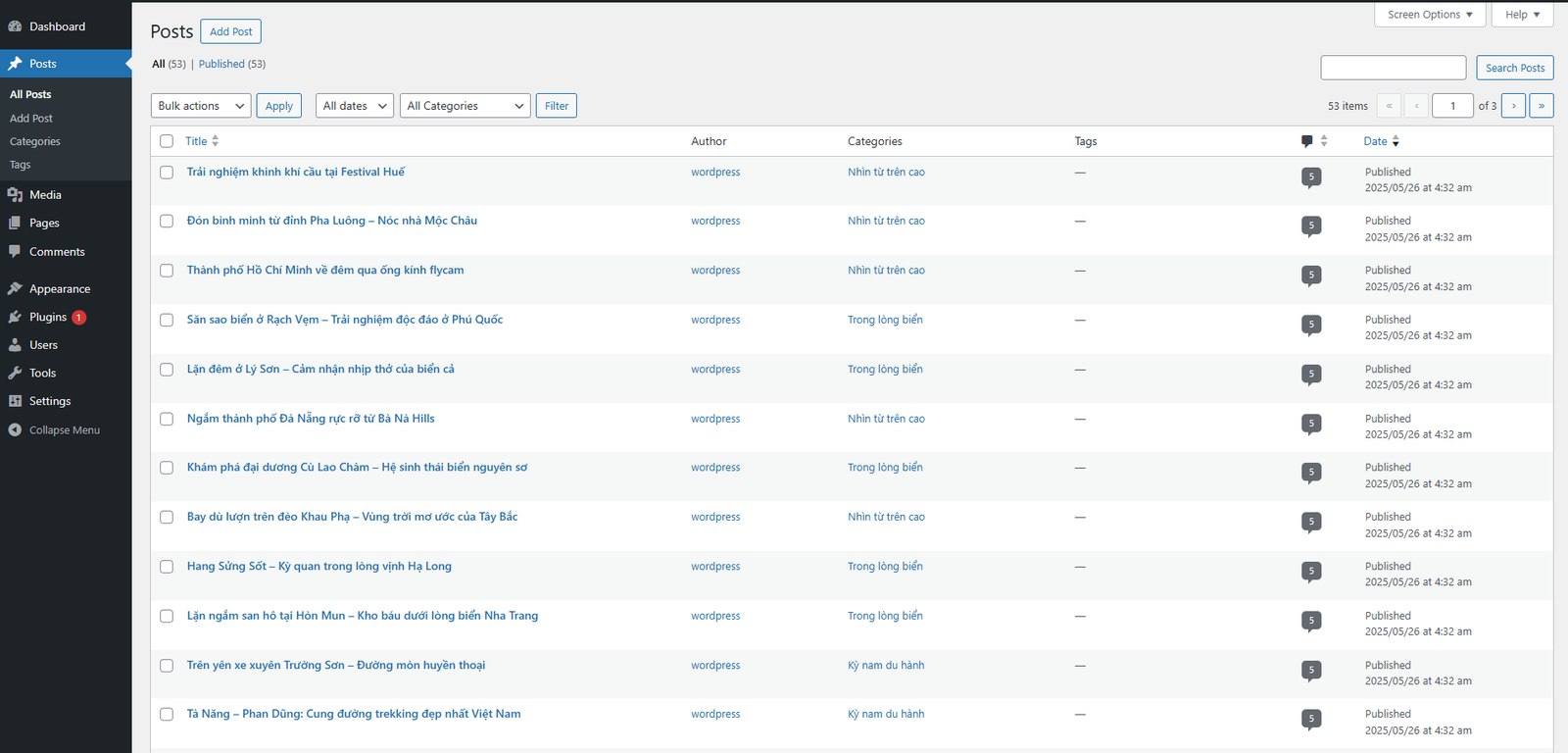1568x753 pixels.
Task: Check the box for Hang Sửng Sốt post
Action: [167, 567]
